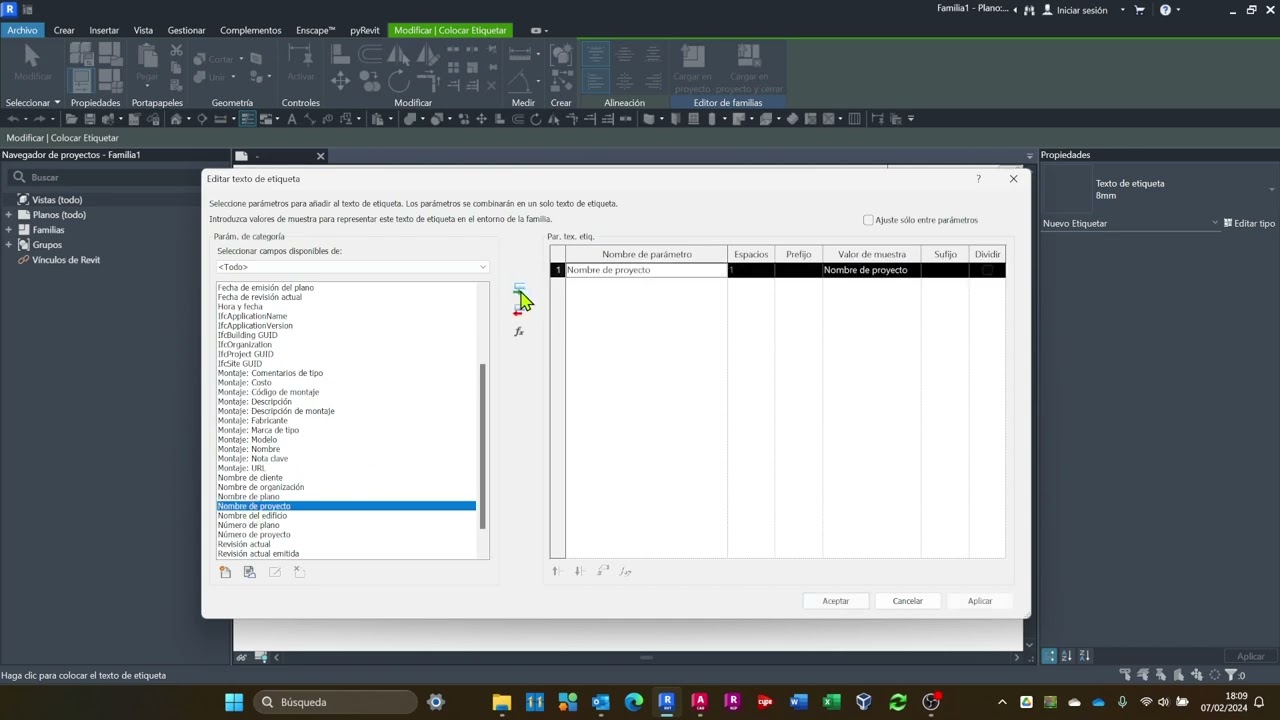The height and width of the screenshot is (720, 1280).
Task: Open Word from the taskbar
Action: coord(798,702)
